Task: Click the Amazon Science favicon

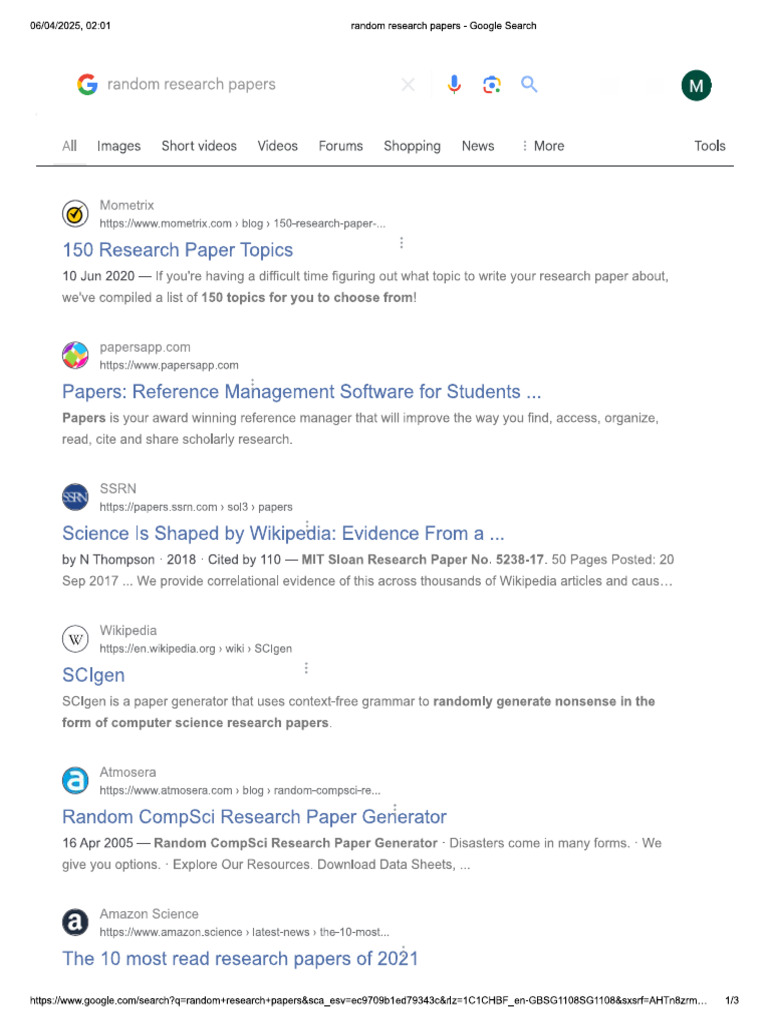Action: click(x=75, y=922)
